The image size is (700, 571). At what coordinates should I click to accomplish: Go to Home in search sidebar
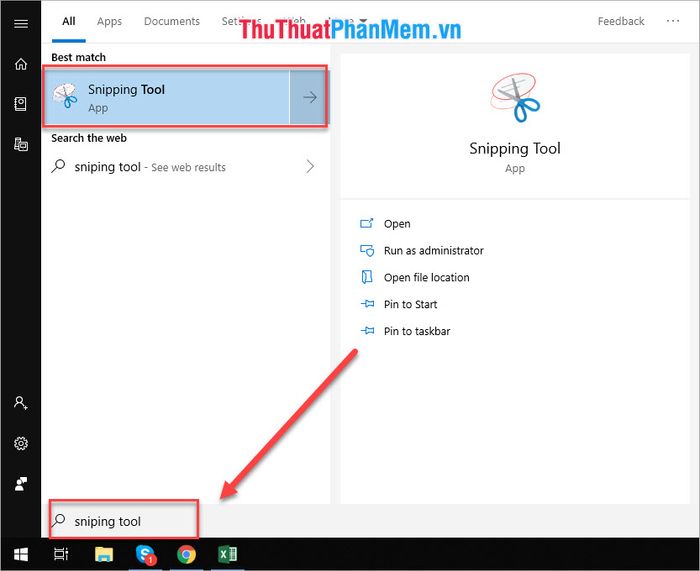[21, 64]
